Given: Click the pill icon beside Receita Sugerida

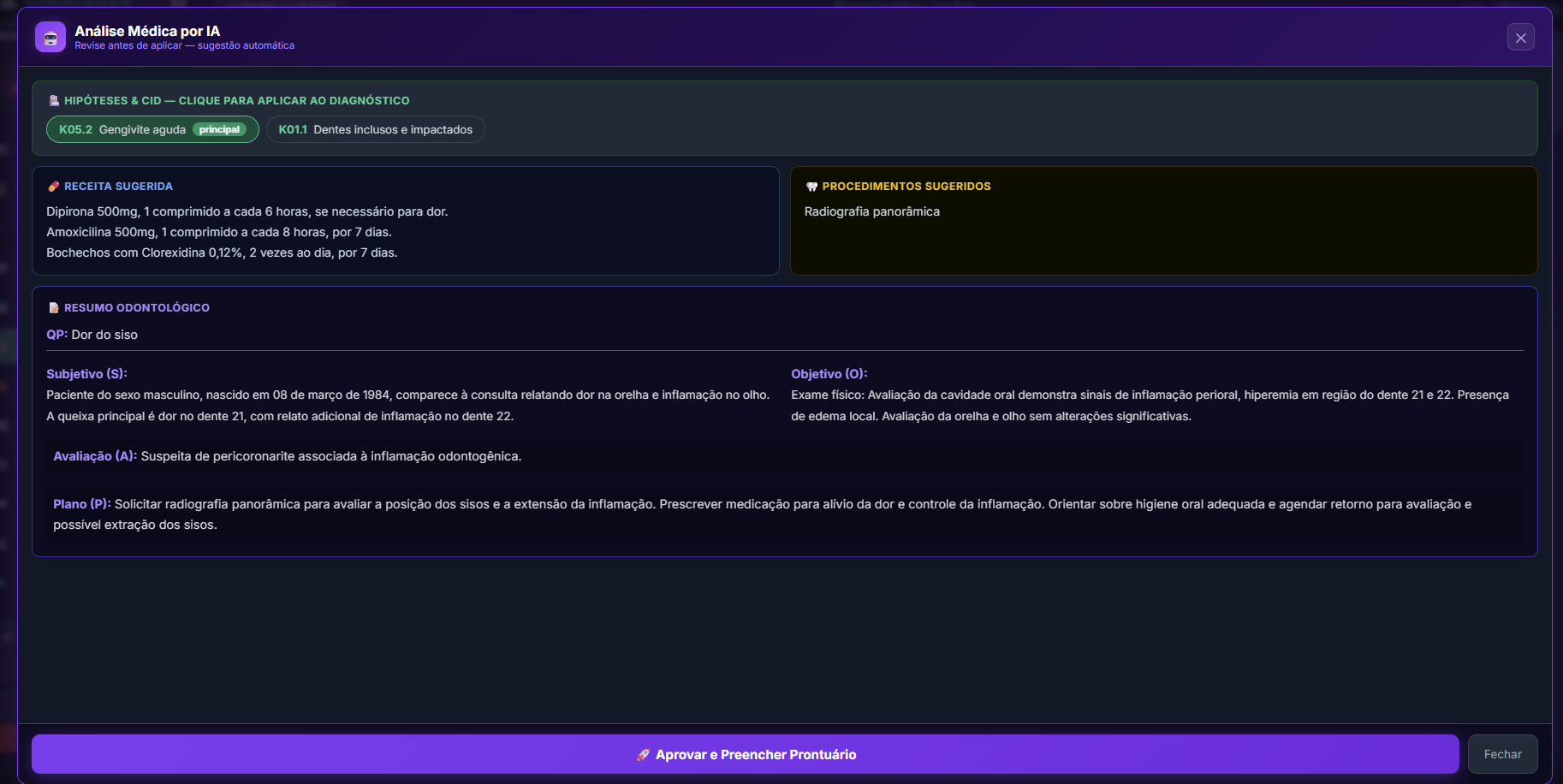Looking at the screenshot, I should (54, 187).
